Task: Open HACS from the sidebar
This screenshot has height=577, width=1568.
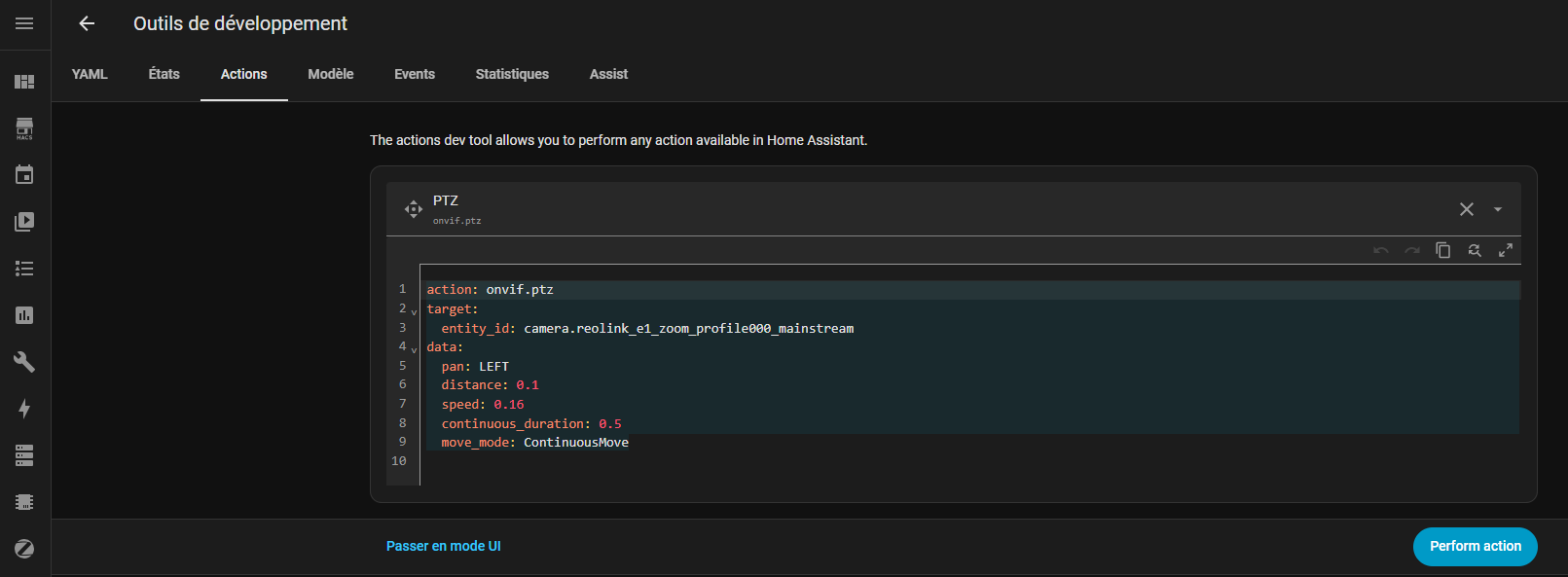Action: pos(24,128)
